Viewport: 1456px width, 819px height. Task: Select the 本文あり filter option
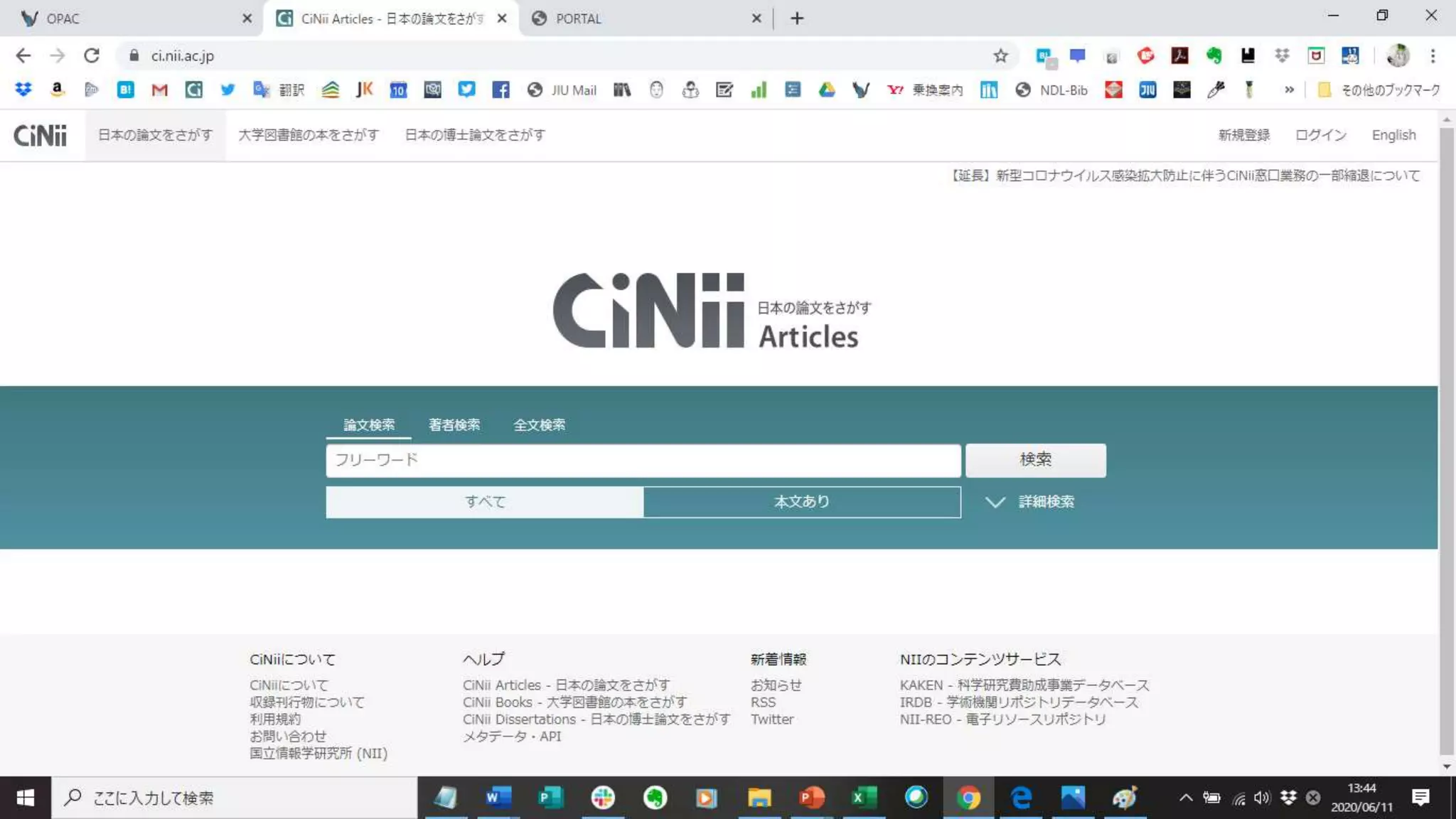pyautogui.click(x=802, y=502)
